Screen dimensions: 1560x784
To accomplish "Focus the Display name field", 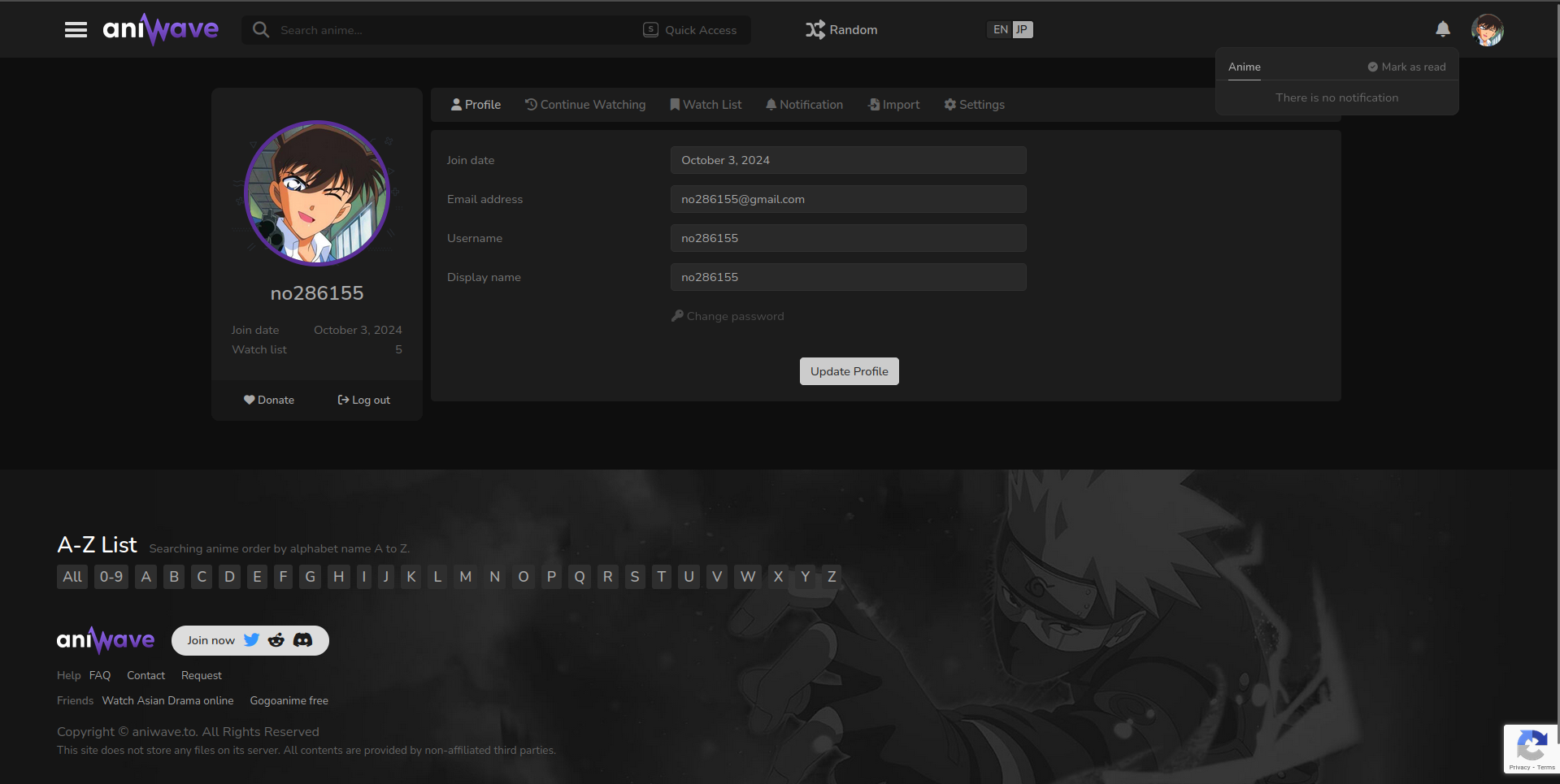I will click(x=849, y=277).
